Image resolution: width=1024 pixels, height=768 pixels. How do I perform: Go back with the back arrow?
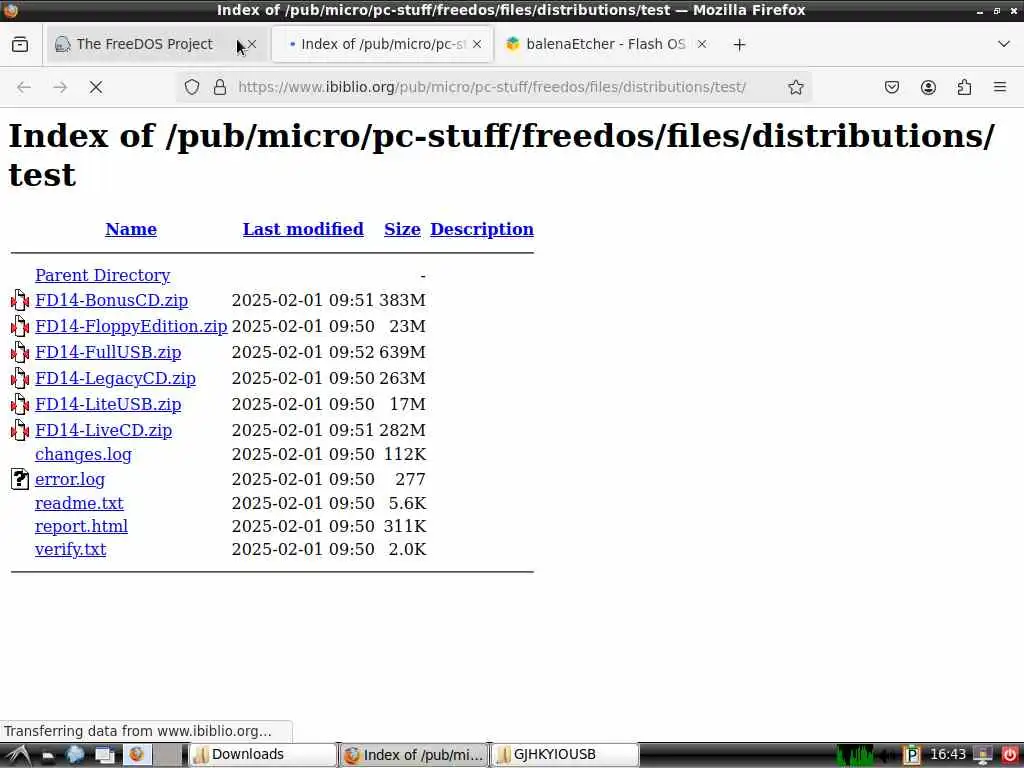point(24,87)
